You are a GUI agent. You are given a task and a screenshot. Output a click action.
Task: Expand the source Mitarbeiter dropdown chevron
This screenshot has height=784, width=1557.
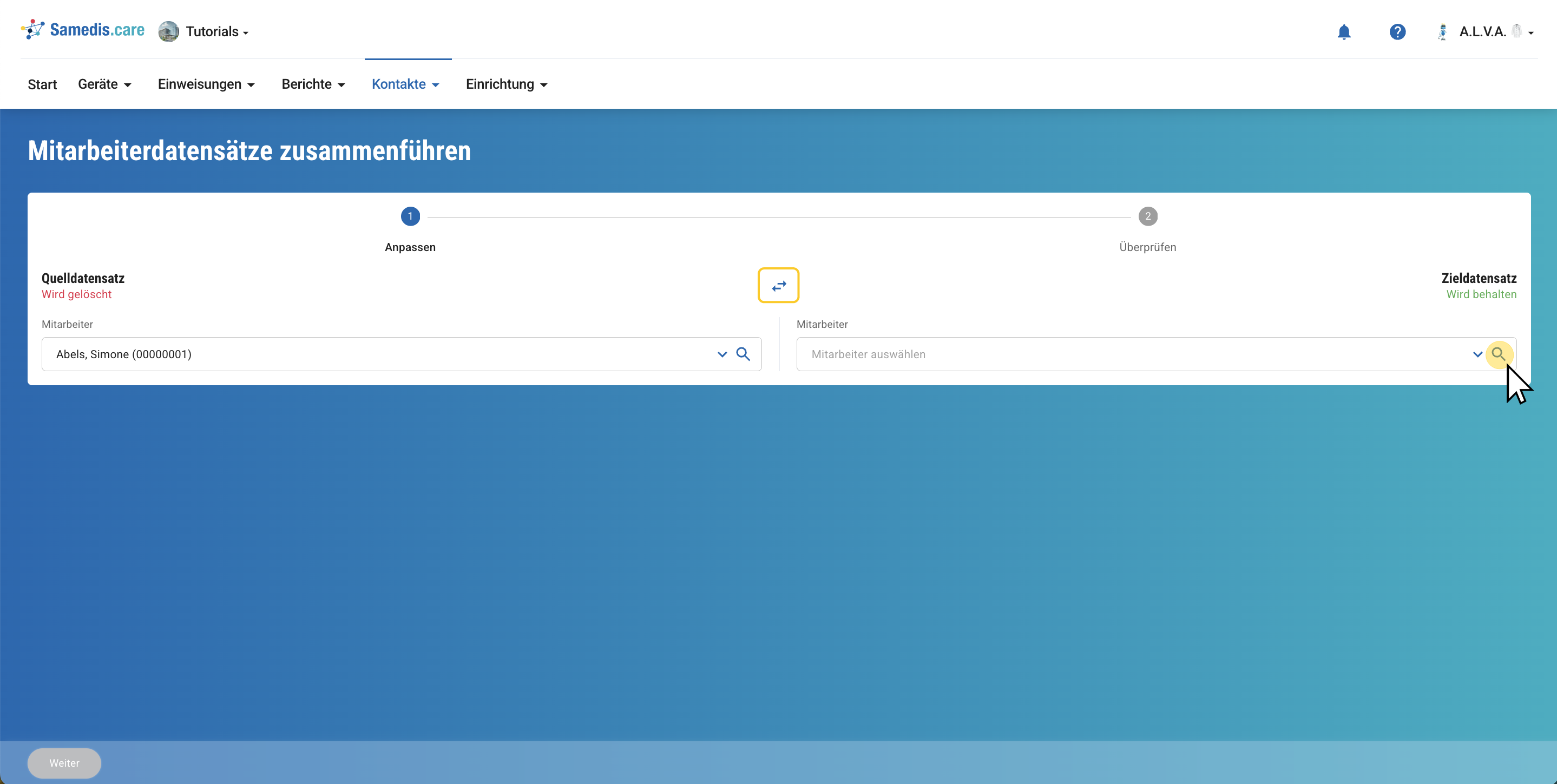[x=722, y=354]
